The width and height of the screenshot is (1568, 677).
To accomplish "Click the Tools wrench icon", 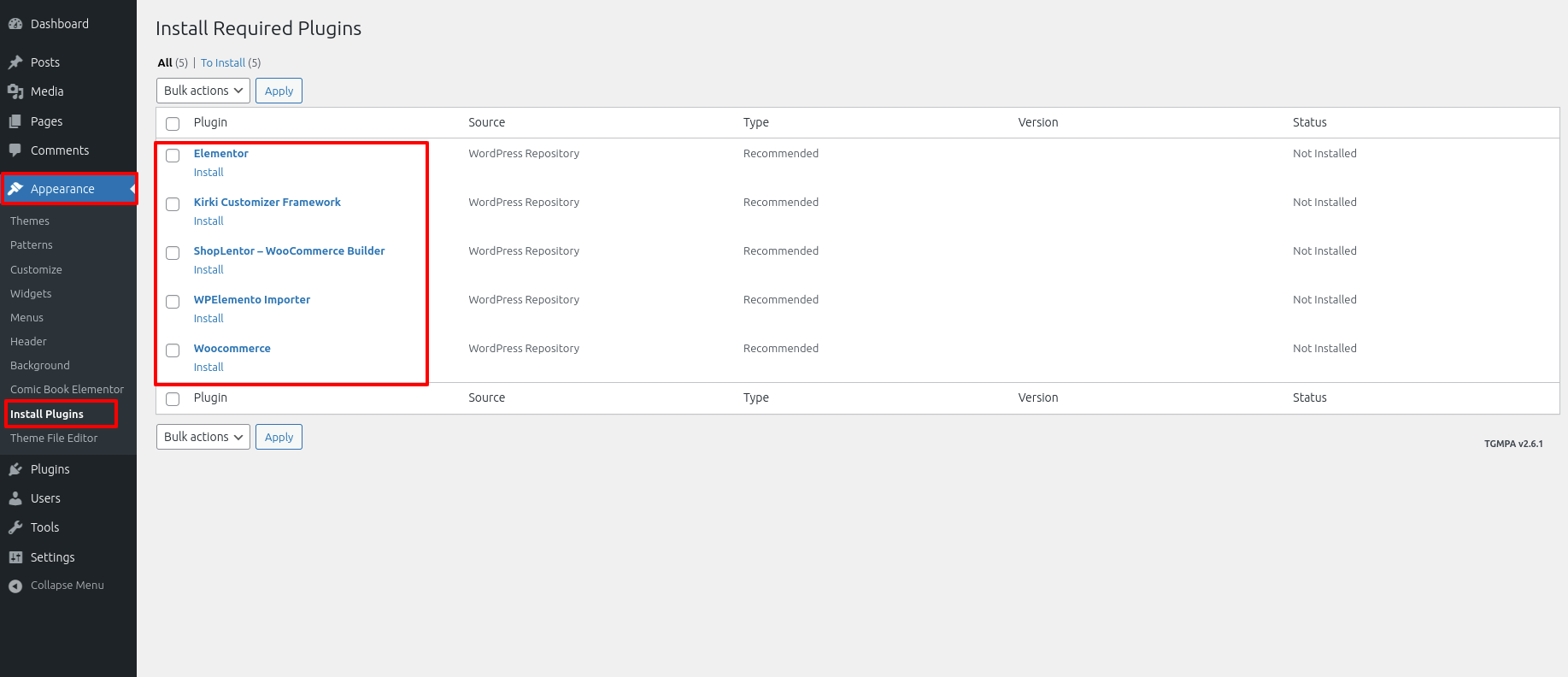I will point(15,527).
